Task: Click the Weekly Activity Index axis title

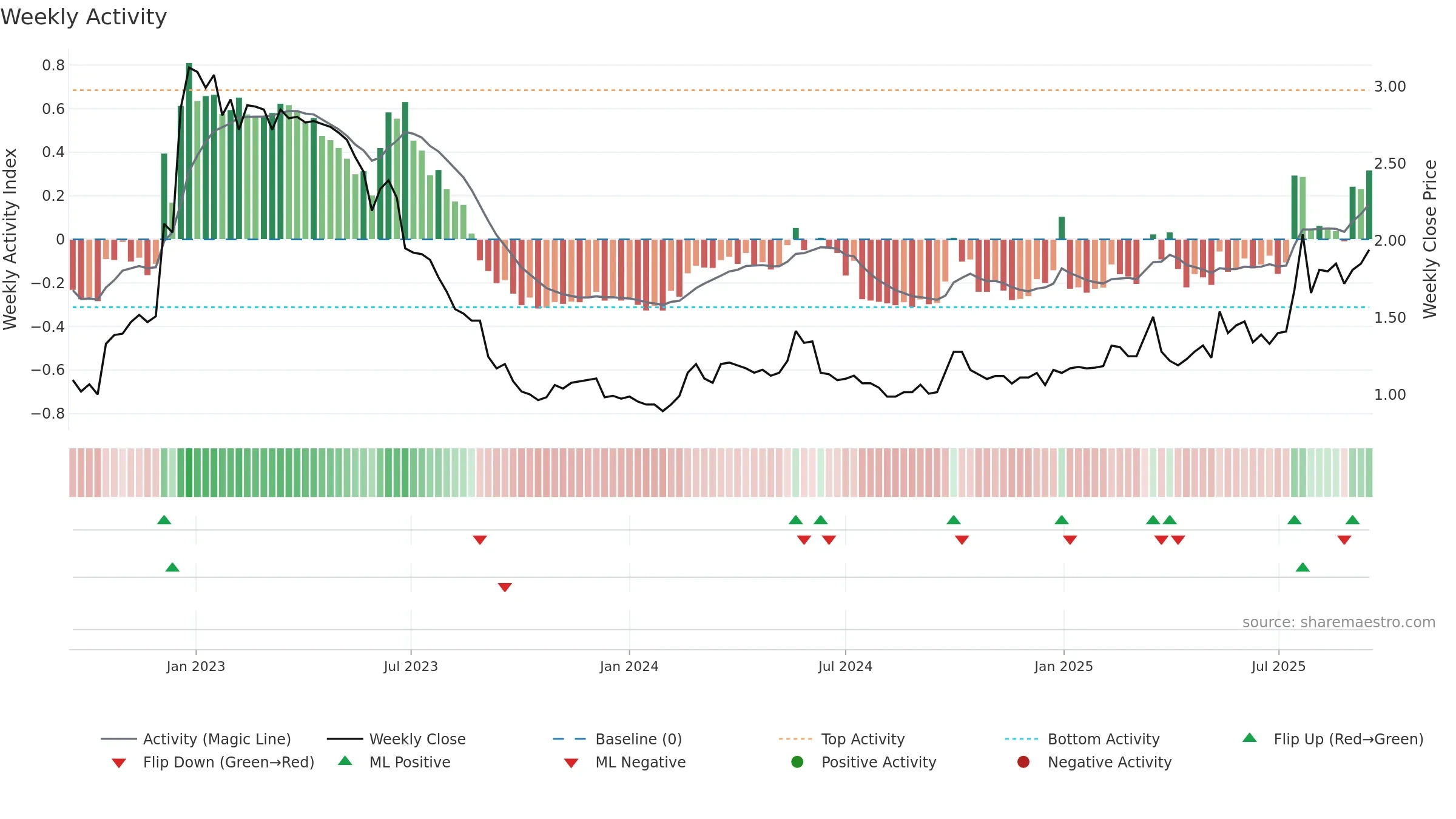Action: (x=10, y=239)
